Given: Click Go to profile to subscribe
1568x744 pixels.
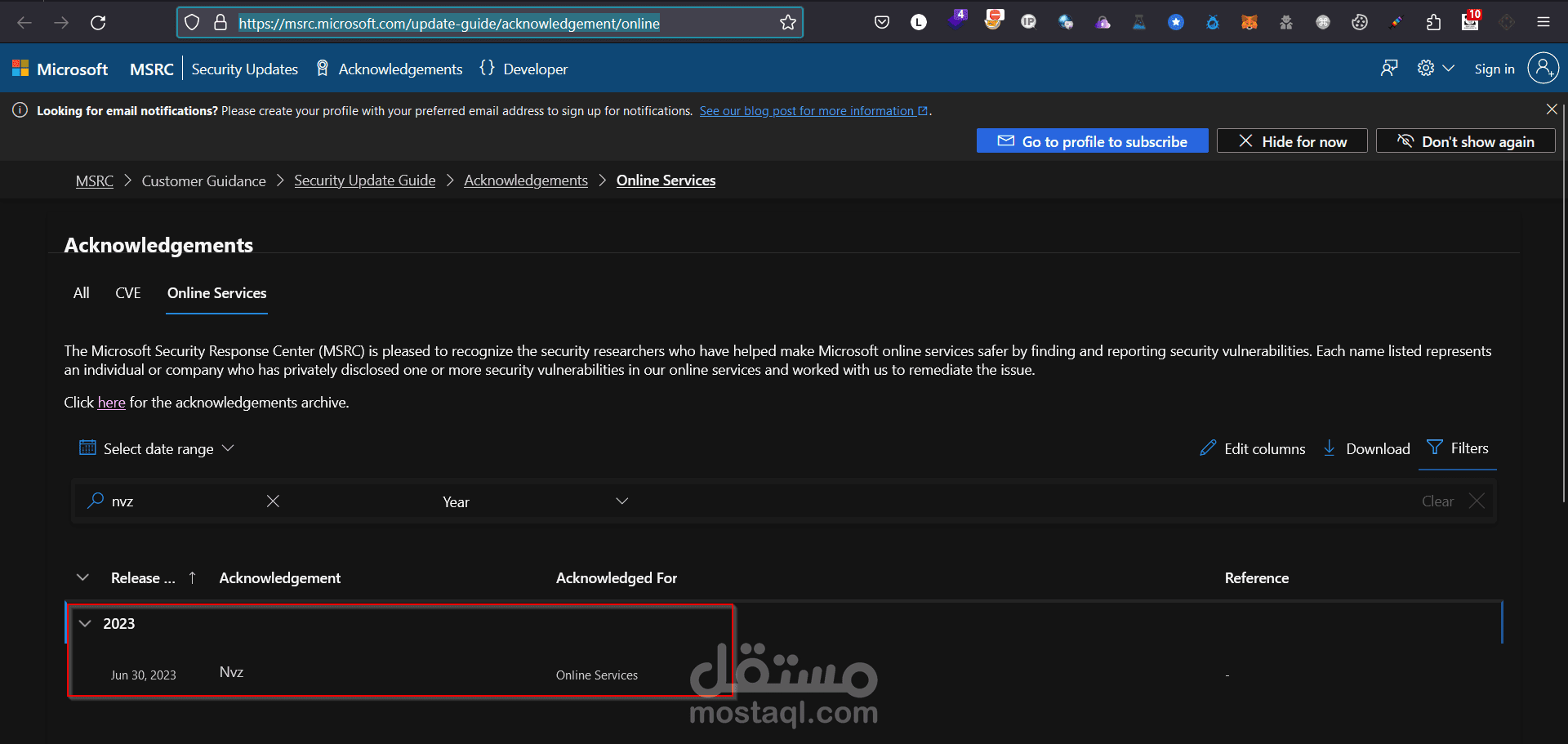Looking at the screenshot, I should coord(1093,140).
